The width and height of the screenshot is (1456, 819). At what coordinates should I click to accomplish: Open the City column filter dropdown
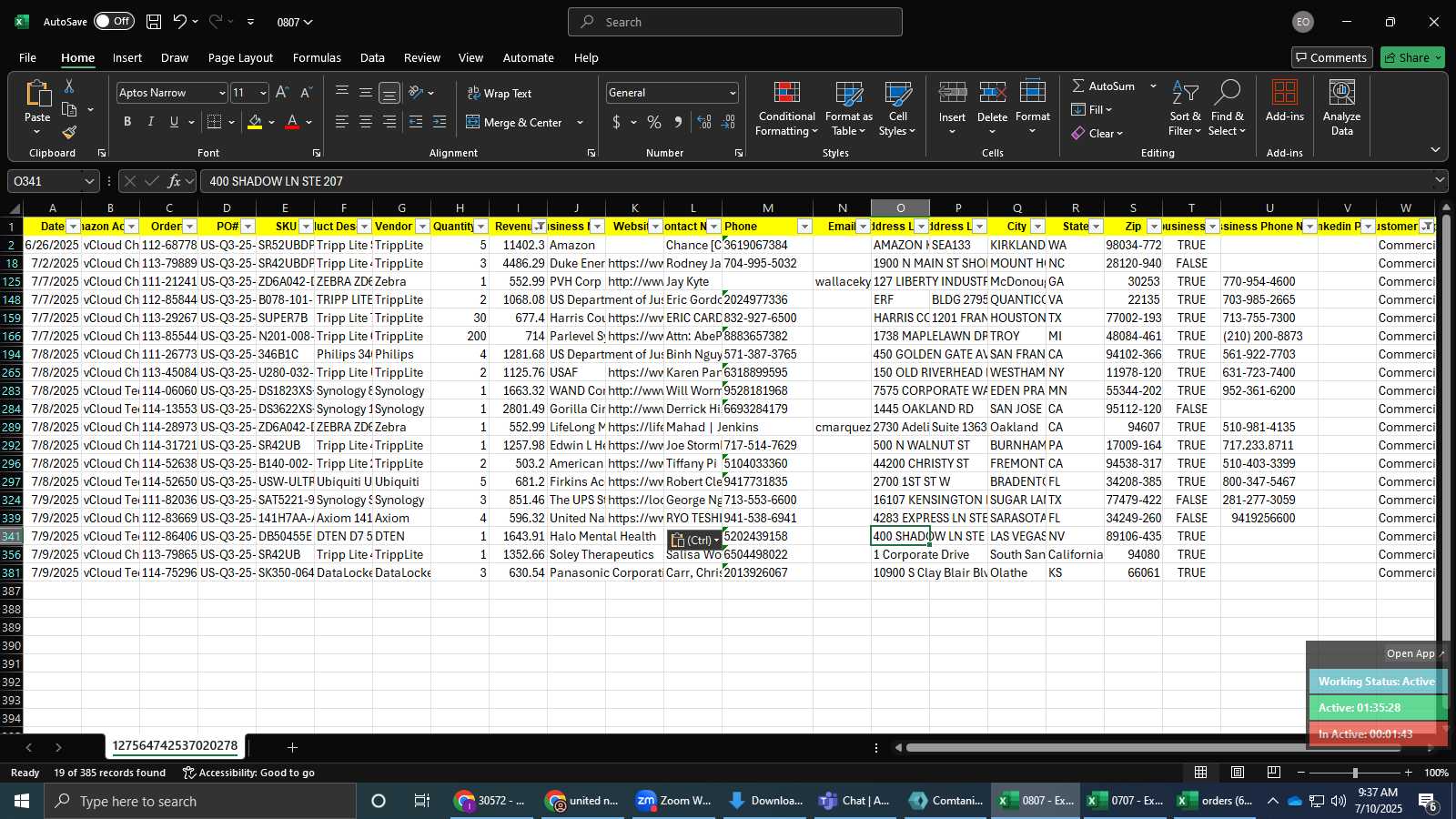tap(1037, 227)
